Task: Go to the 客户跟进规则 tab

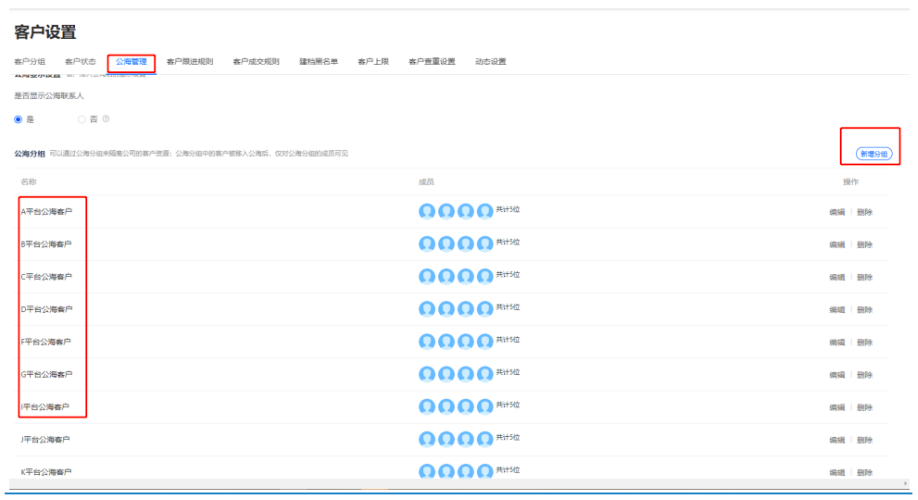Action: coord(190,61)
